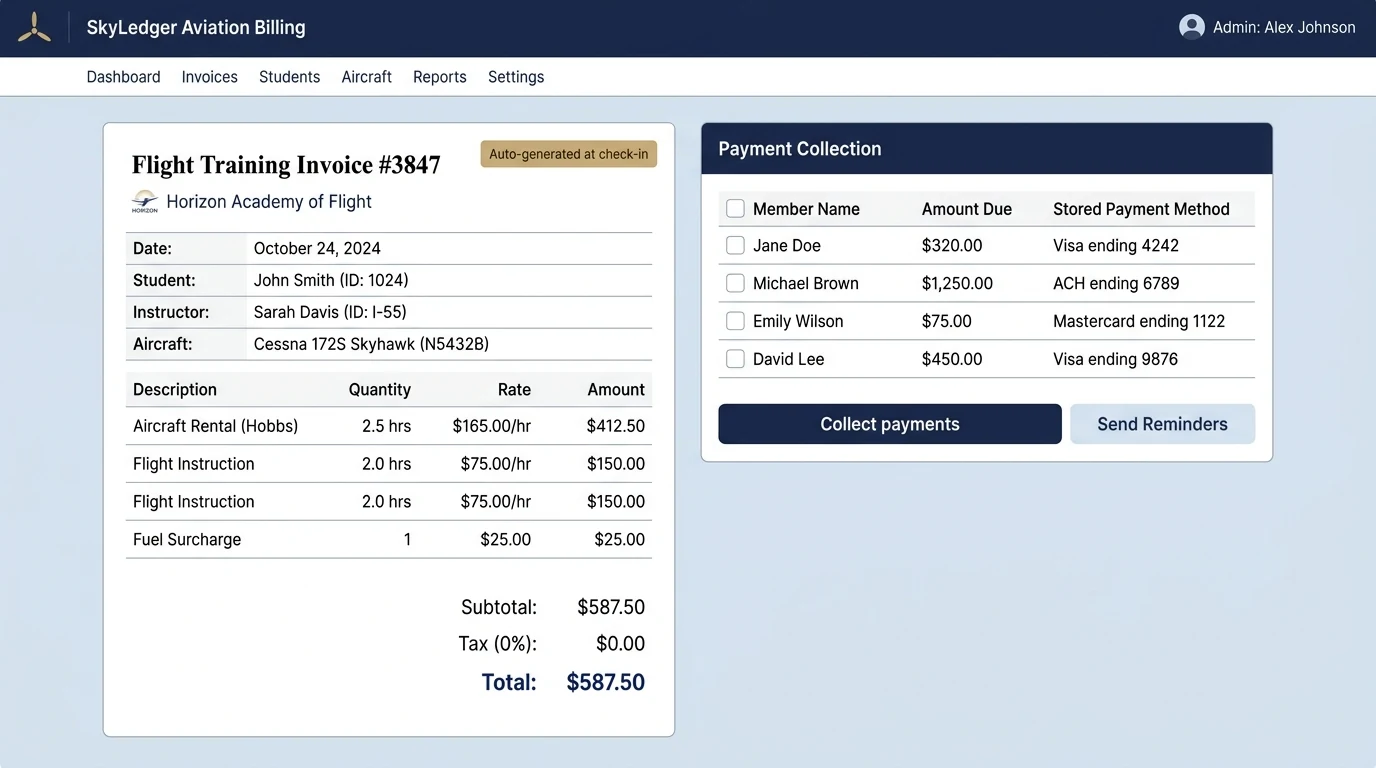Click the Horizon Academy of Flight name
1376x768 pixels.
coord(269,202)
